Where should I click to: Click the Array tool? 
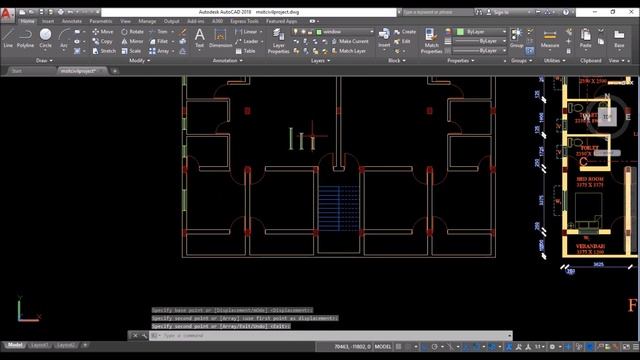(x=159, y=51)
